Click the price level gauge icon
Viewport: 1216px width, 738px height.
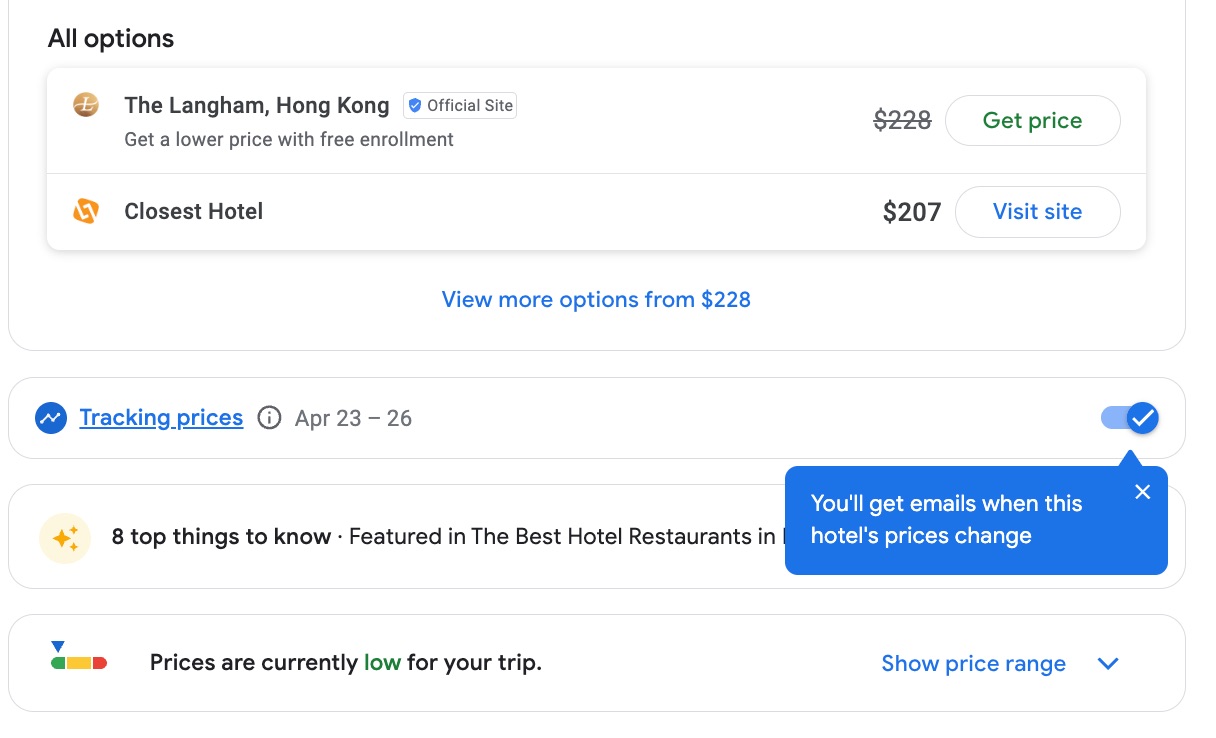click(x=79, y=662)
